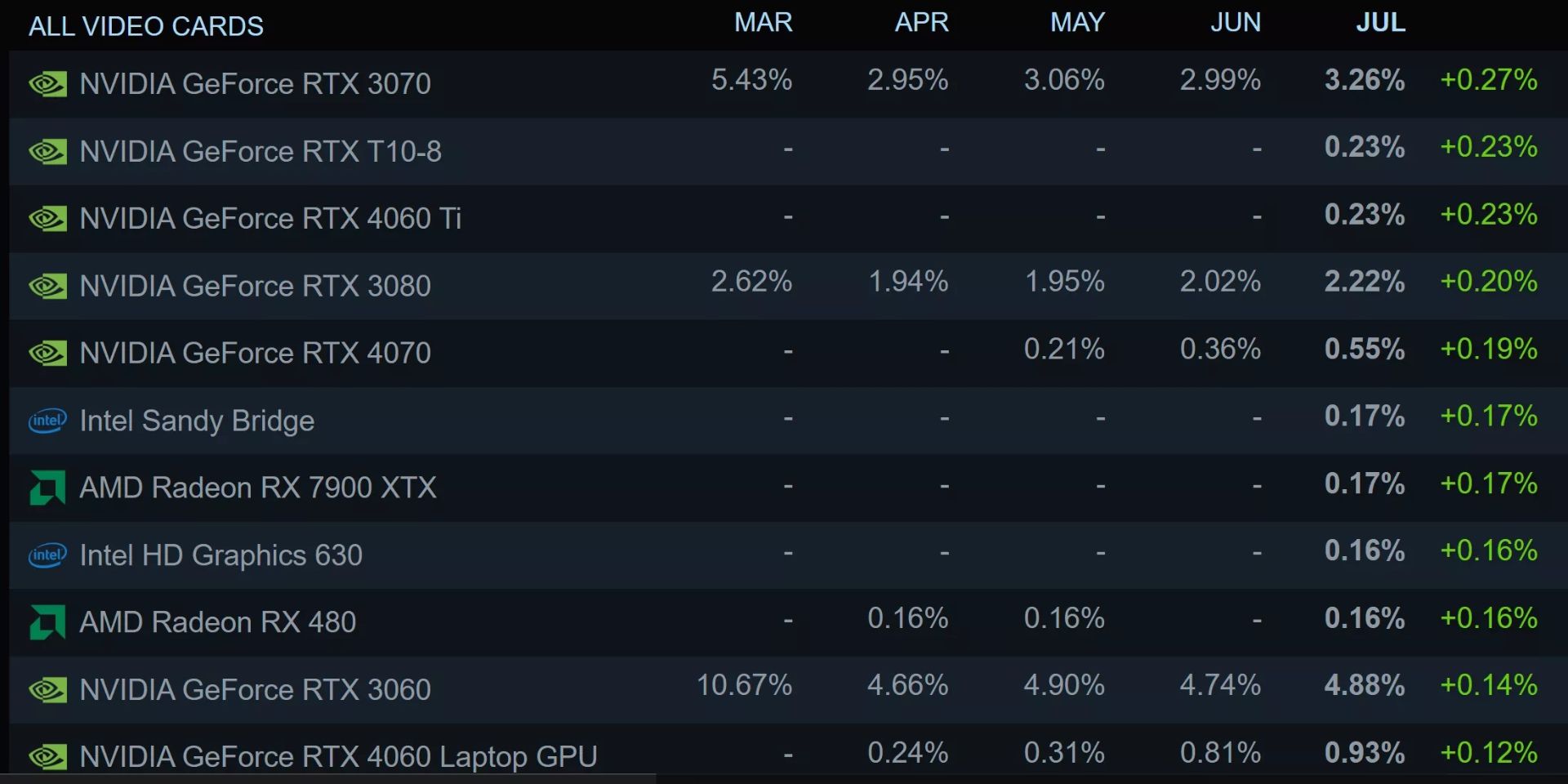1568x784 pixels.
Task: Click the NVIDIA logo beside RTX T10-8
Action: (x=47, y=152)
